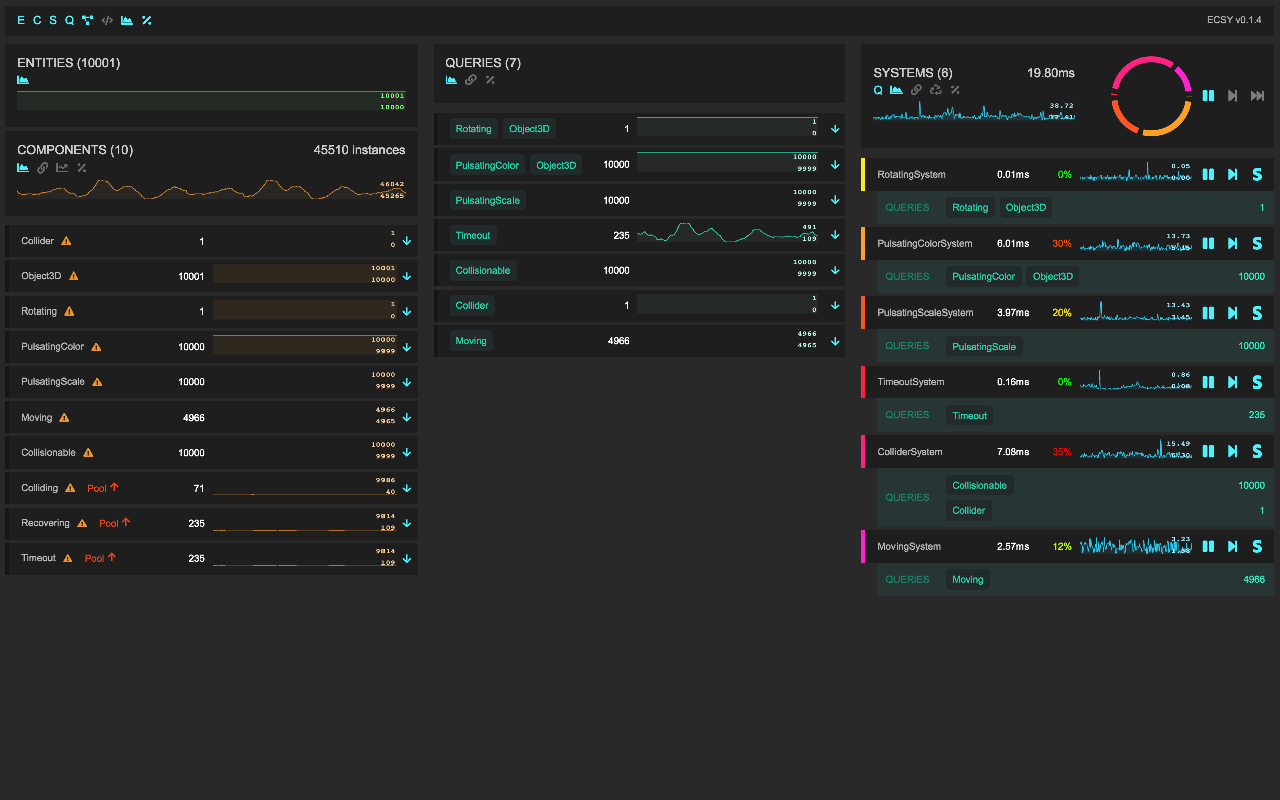Open the Queries view using the Q icon
This screenshot has height=800, width=1280.
[69, 19]
